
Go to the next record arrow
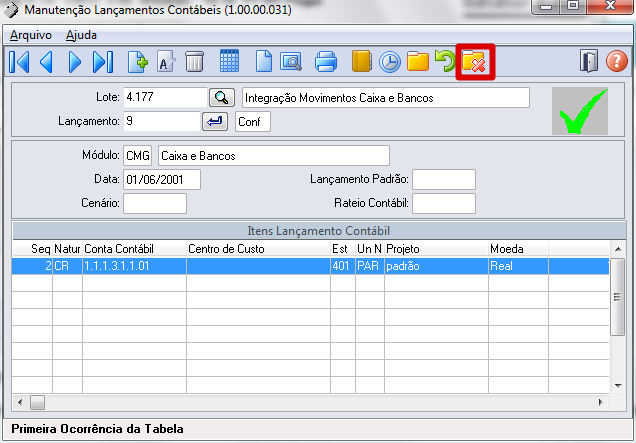[75, 62]
